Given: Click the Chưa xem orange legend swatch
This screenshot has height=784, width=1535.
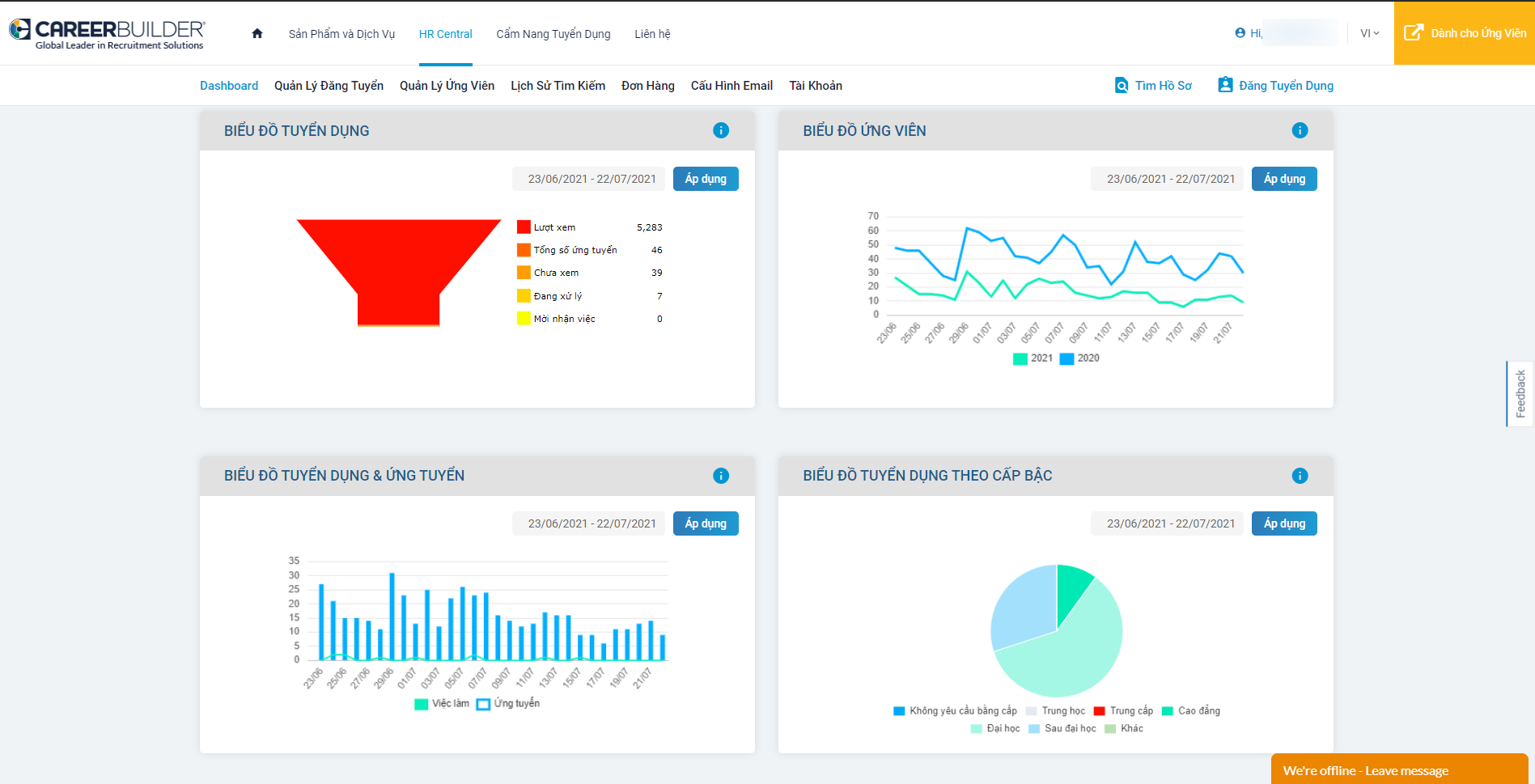Looking at the screenshot, I should click(x=524, y=273).
